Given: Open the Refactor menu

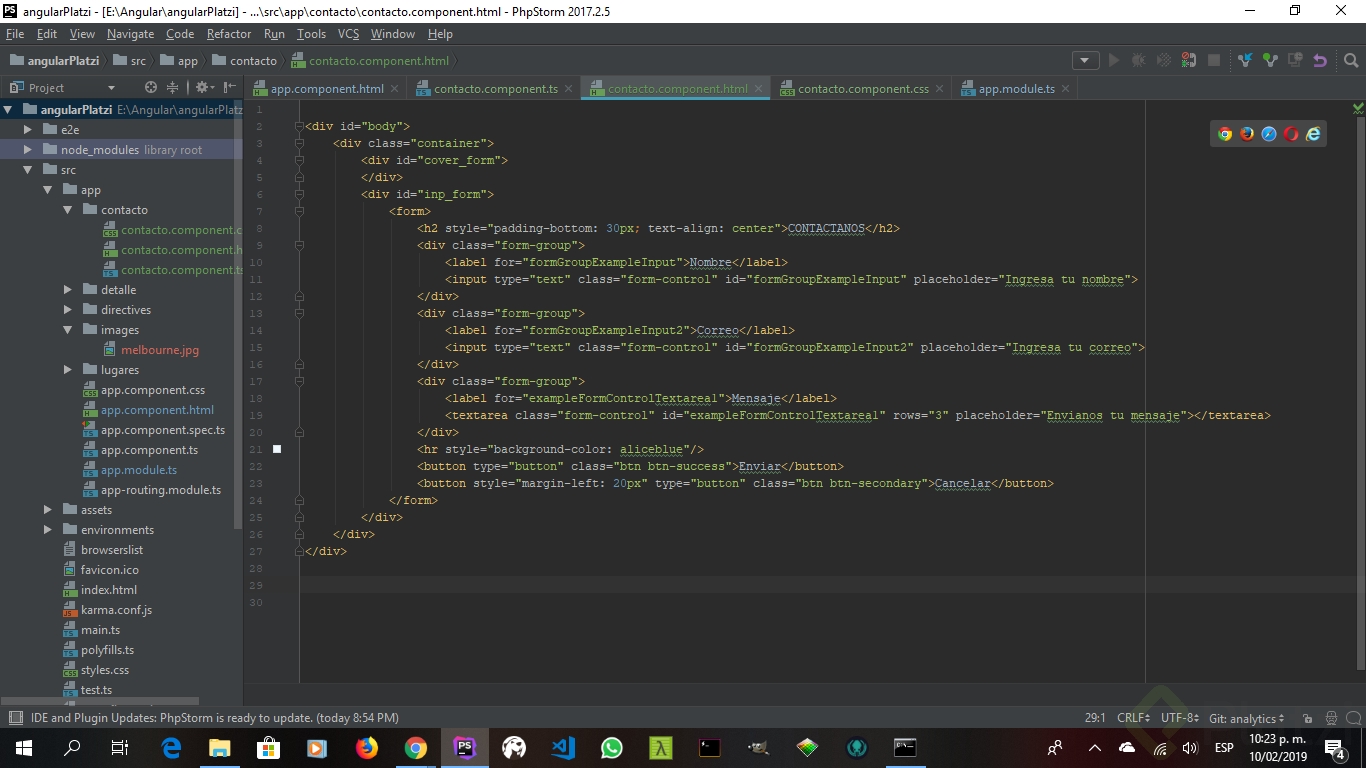Looking at the screenshot, I should 229,34.
